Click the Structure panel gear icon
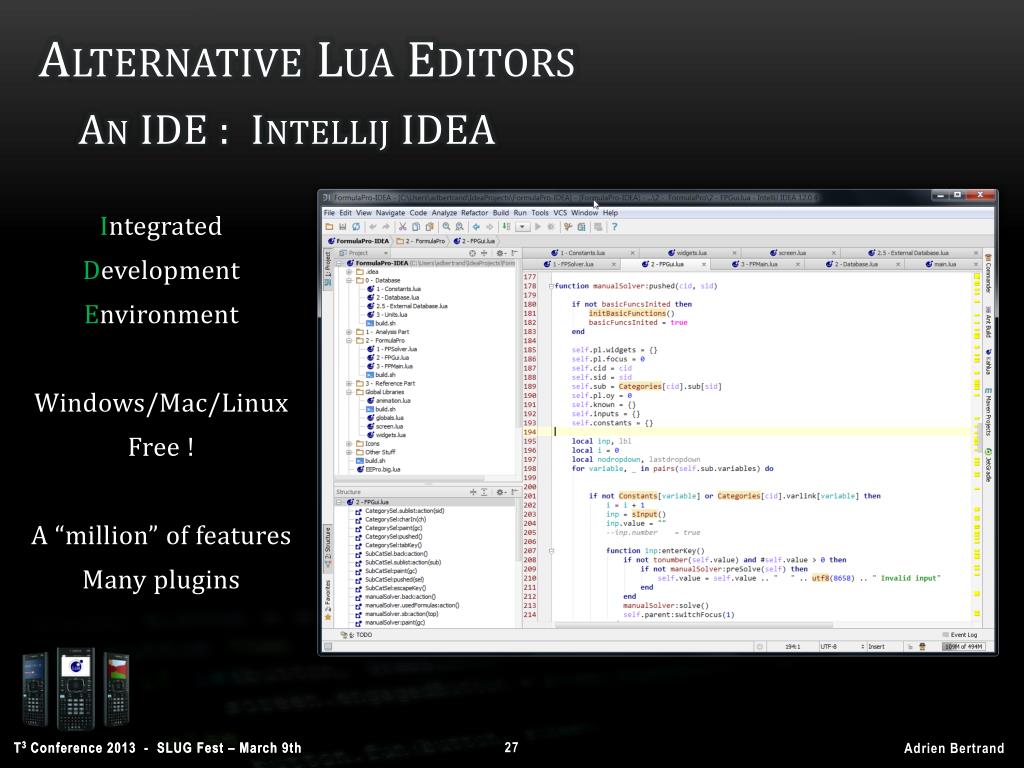The width and height of the screenshot is (1024, 768). pos(500,492)
